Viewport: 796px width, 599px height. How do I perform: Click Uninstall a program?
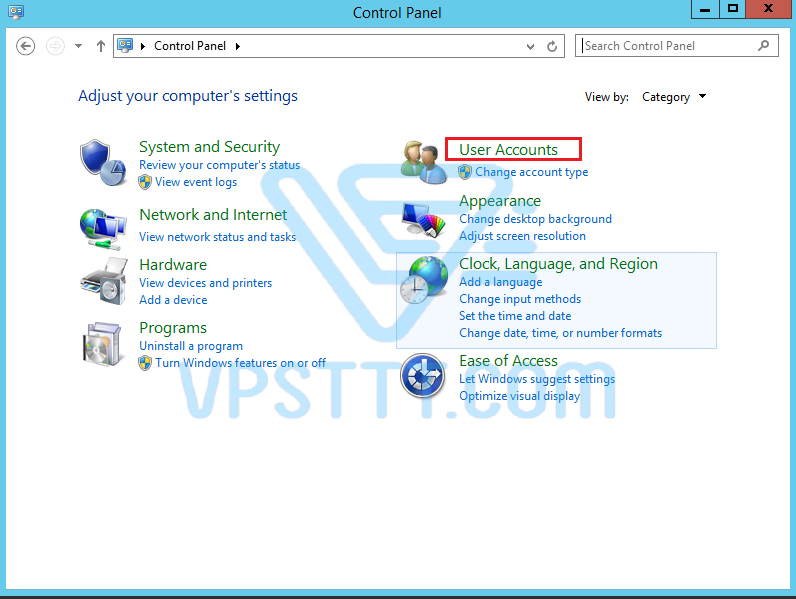pos(191,346)
